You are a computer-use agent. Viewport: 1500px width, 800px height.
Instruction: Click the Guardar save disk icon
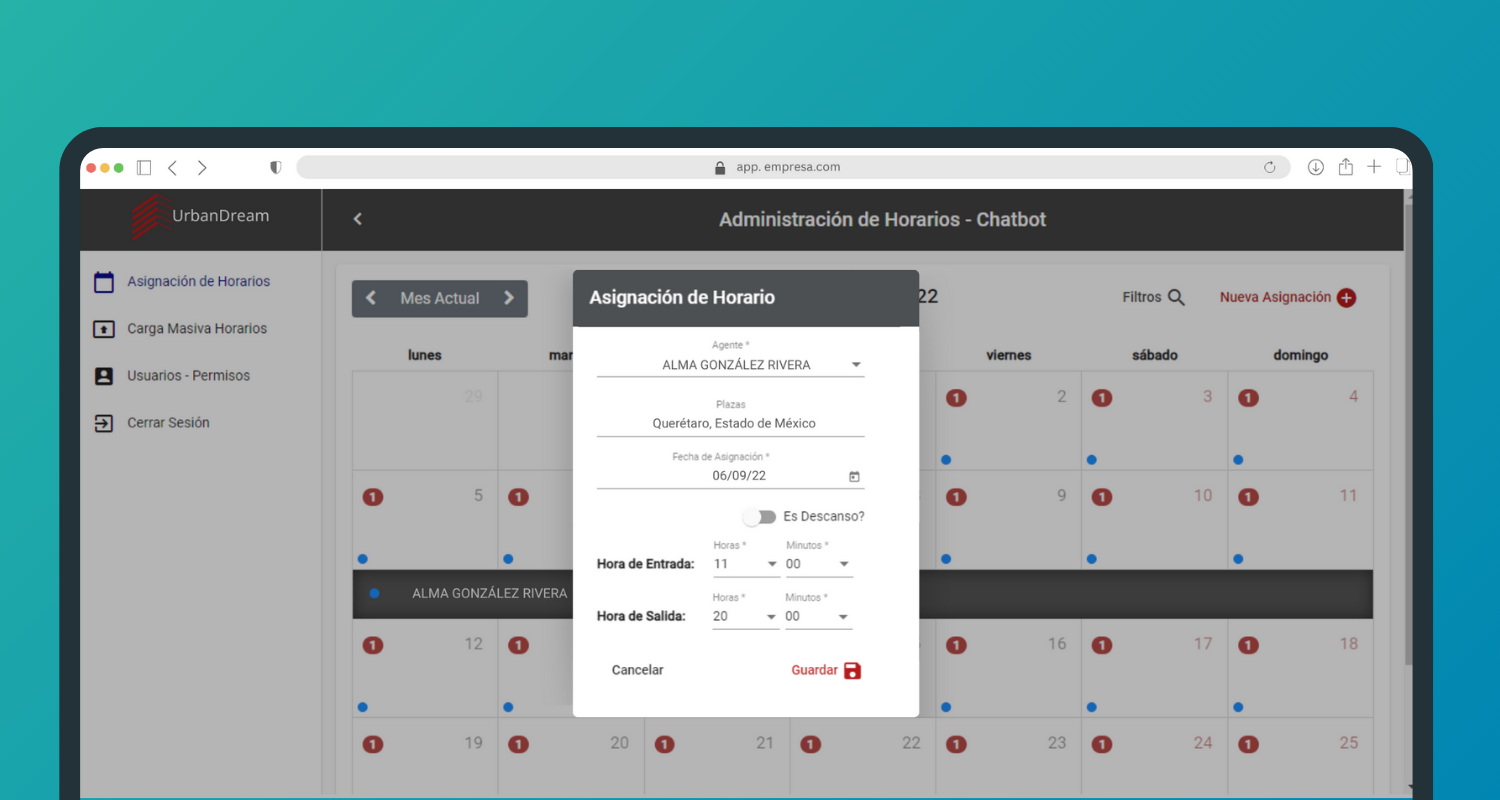click(852, 671)
